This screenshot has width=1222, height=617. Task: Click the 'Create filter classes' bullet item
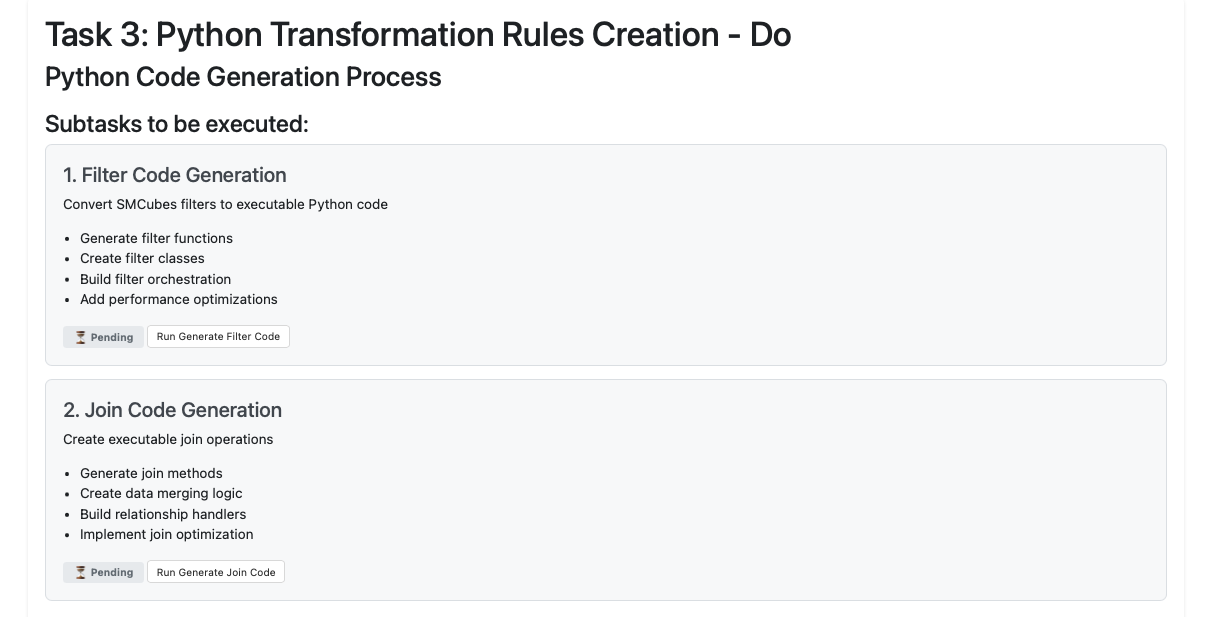coord(142,258)
